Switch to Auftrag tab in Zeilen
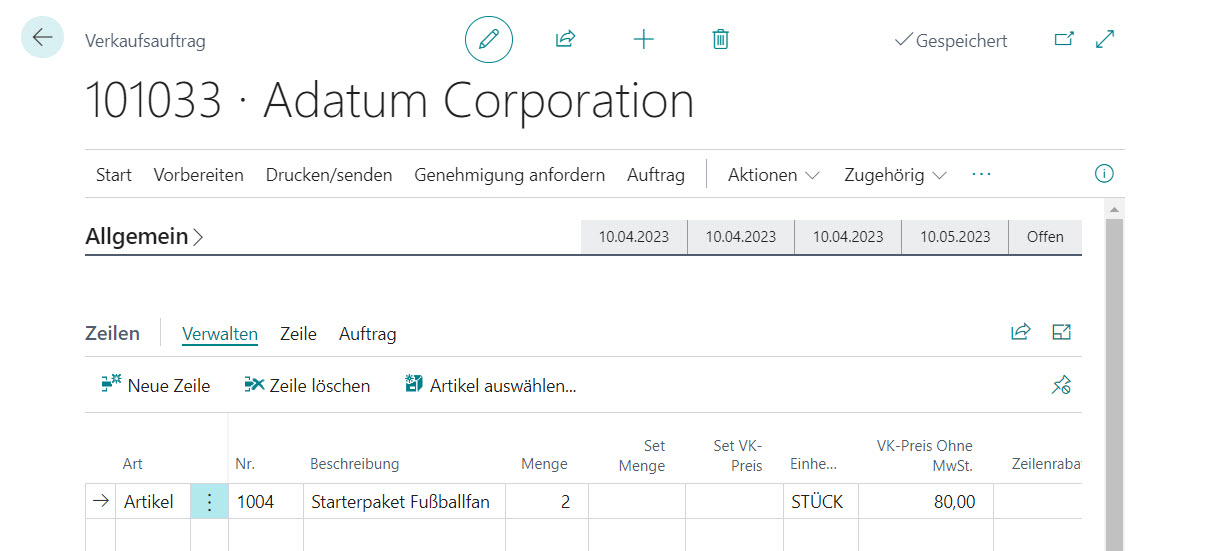 click(x=368, y=334)
